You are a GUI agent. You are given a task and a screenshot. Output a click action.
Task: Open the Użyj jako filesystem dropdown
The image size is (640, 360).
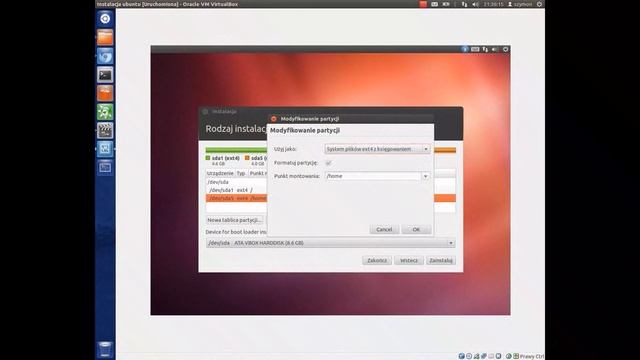point(377,149)
